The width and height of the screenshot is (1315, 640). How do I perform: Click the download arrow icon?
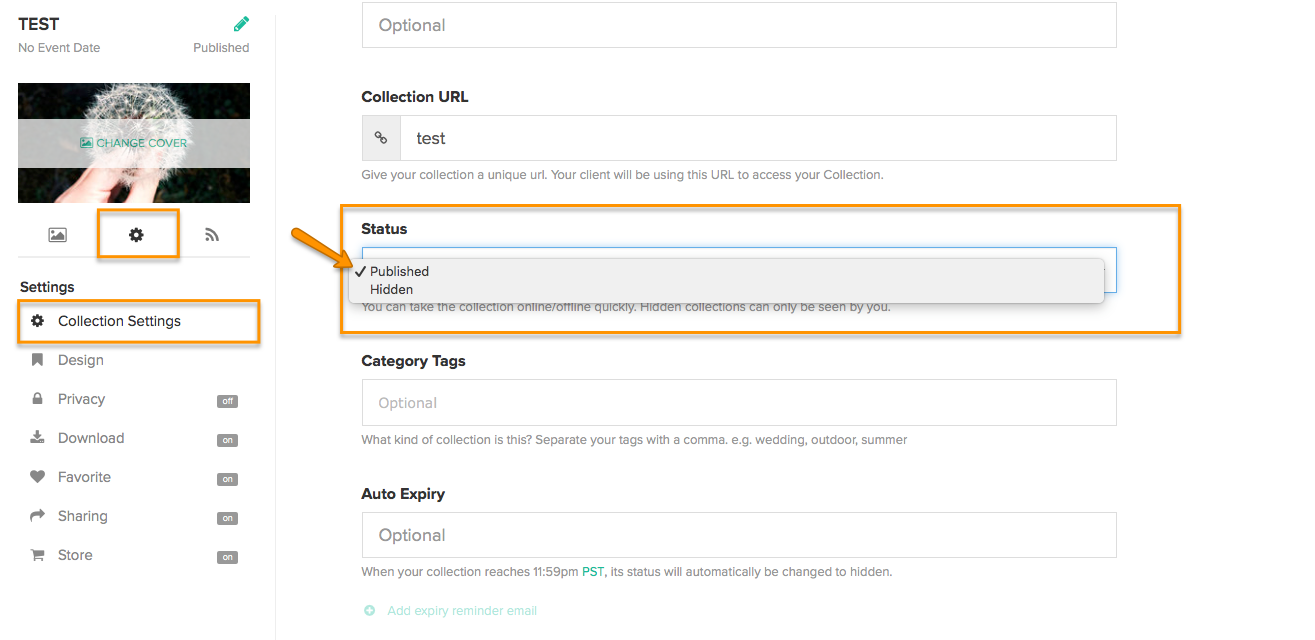[38, 438]
